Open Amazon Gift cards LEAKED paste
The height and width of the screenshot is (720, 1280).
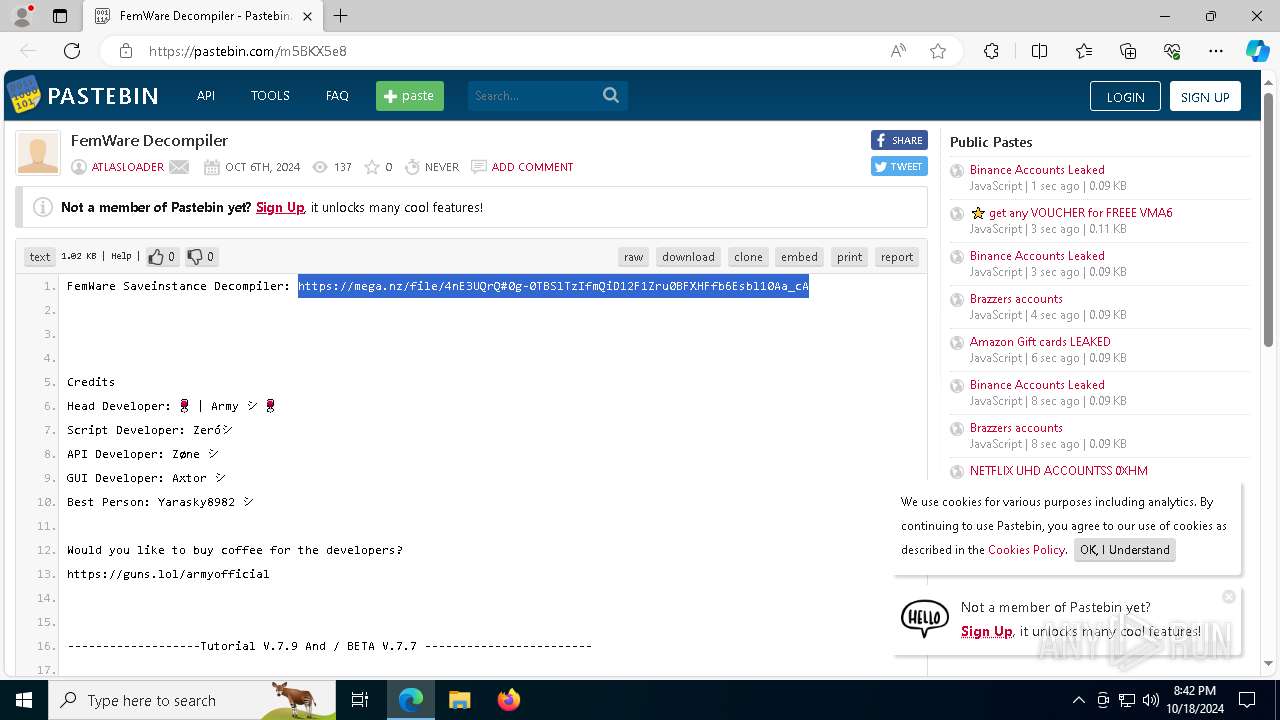[1040, 342]
